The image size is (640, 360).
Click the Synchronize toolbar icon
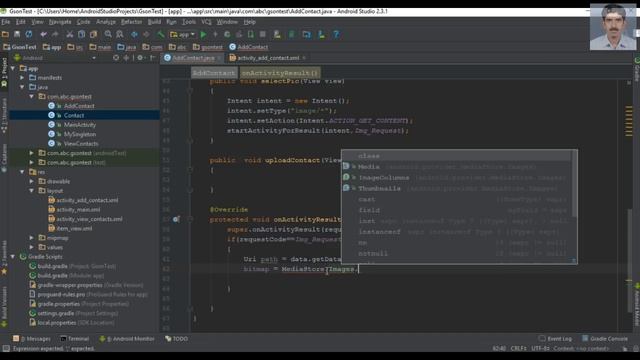(29, 35)
